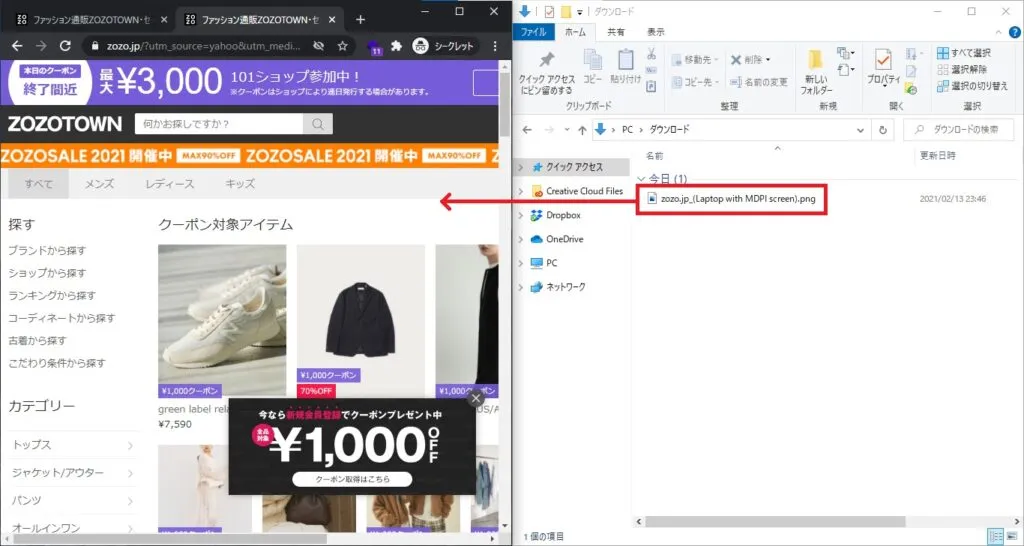The height and width of the screenshot is (546, 1024).
Task: Open 古着から探す link
Action: 37,340
